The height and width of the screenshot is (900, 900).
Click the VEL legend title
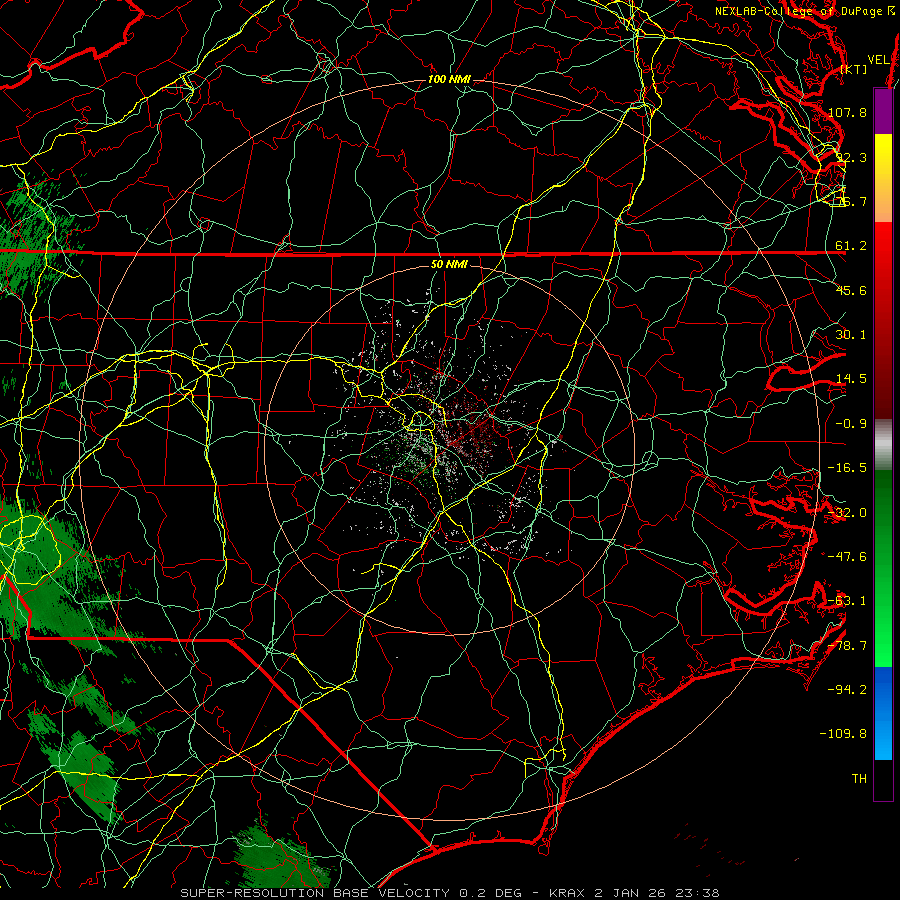pyautogui.click(x=878, y=60)
